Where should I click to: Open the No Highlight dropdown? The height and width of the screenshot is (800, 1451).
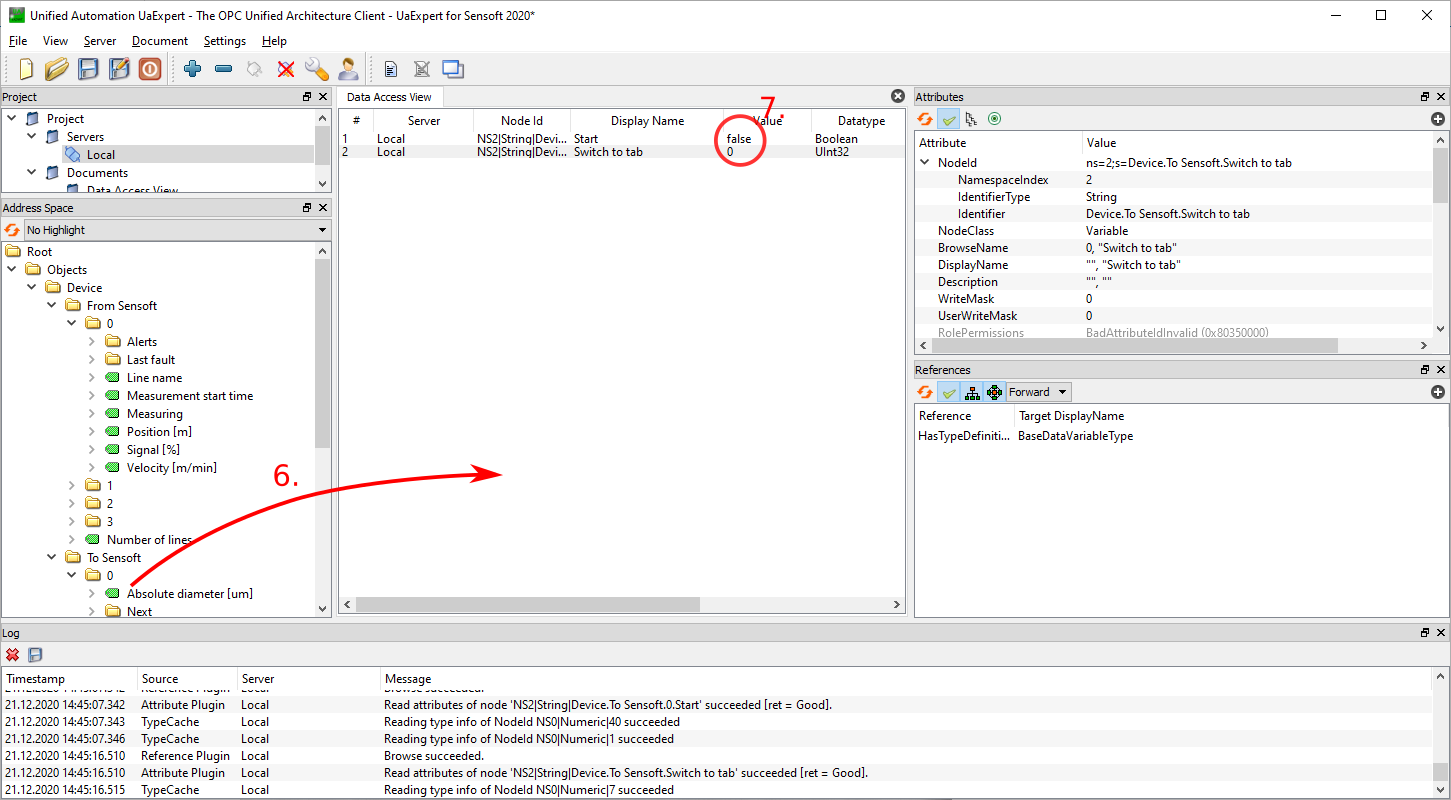[x=177, y=230]
